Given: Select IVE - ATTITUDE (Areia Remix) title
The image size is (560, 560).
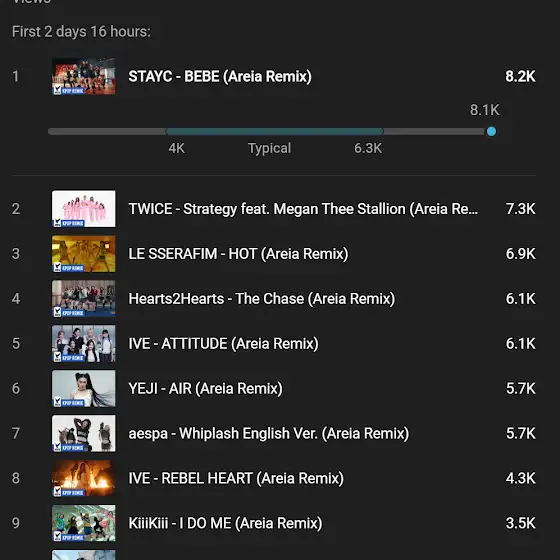Looking at the screenshot, I should 223,344.
